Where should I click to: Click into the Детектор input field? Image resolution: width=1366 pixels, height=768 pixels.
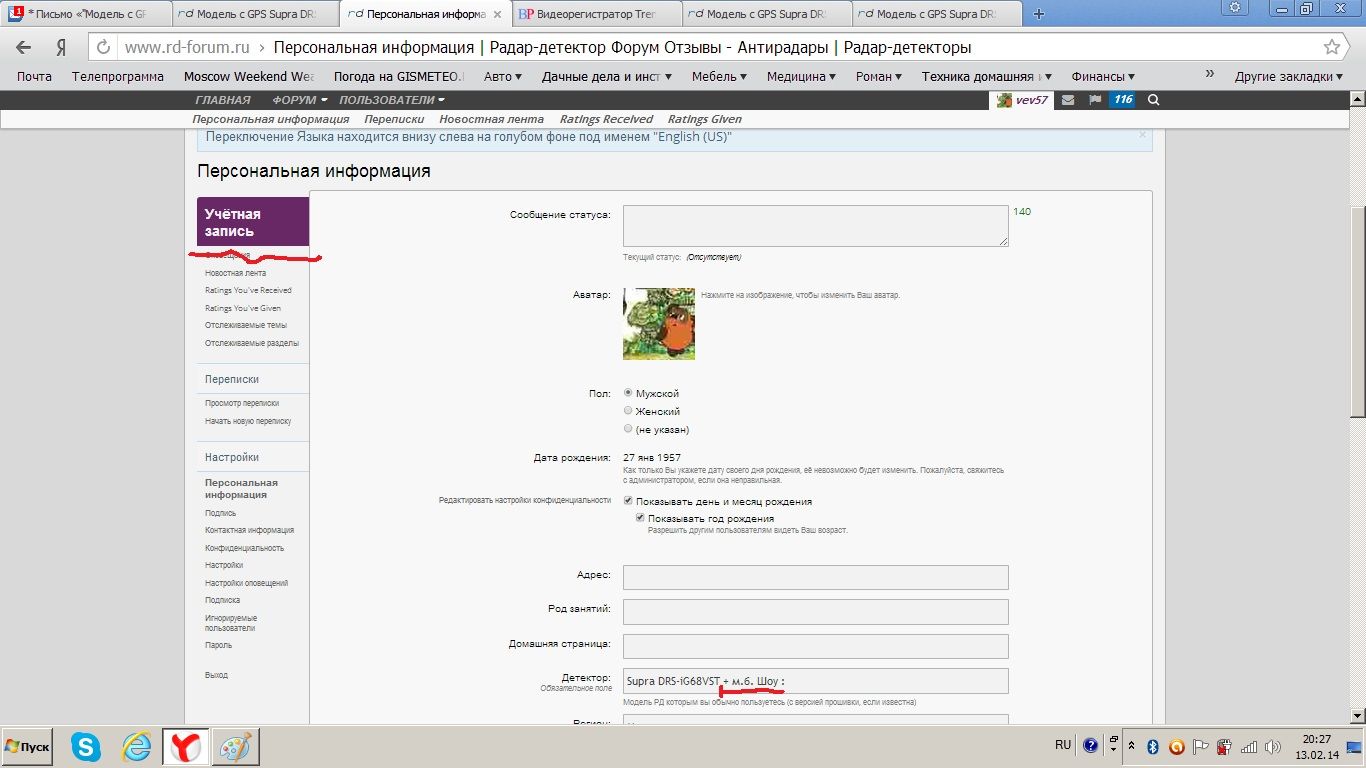coord(816,681)
